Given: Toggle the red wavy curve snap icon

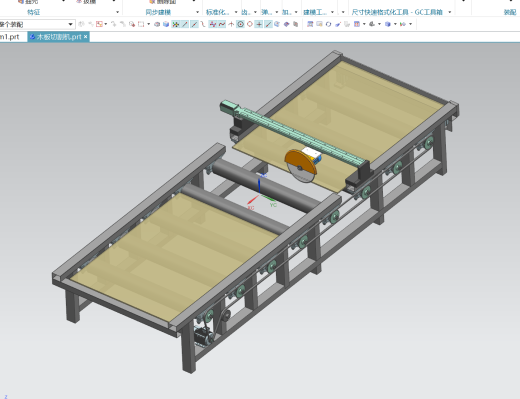Looking at the screenshot, I should 222,24.
